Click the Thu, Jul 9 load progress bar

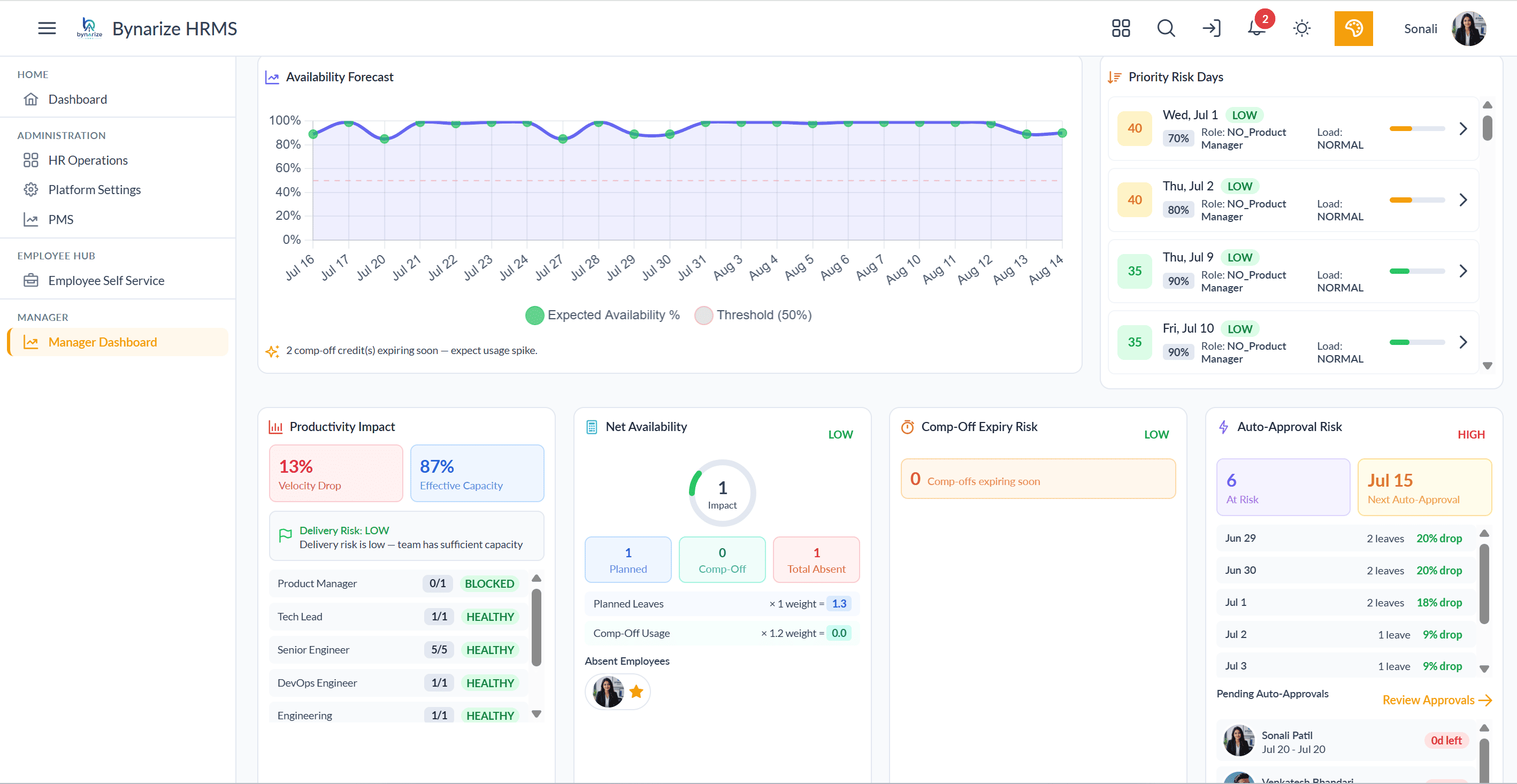1417,271
